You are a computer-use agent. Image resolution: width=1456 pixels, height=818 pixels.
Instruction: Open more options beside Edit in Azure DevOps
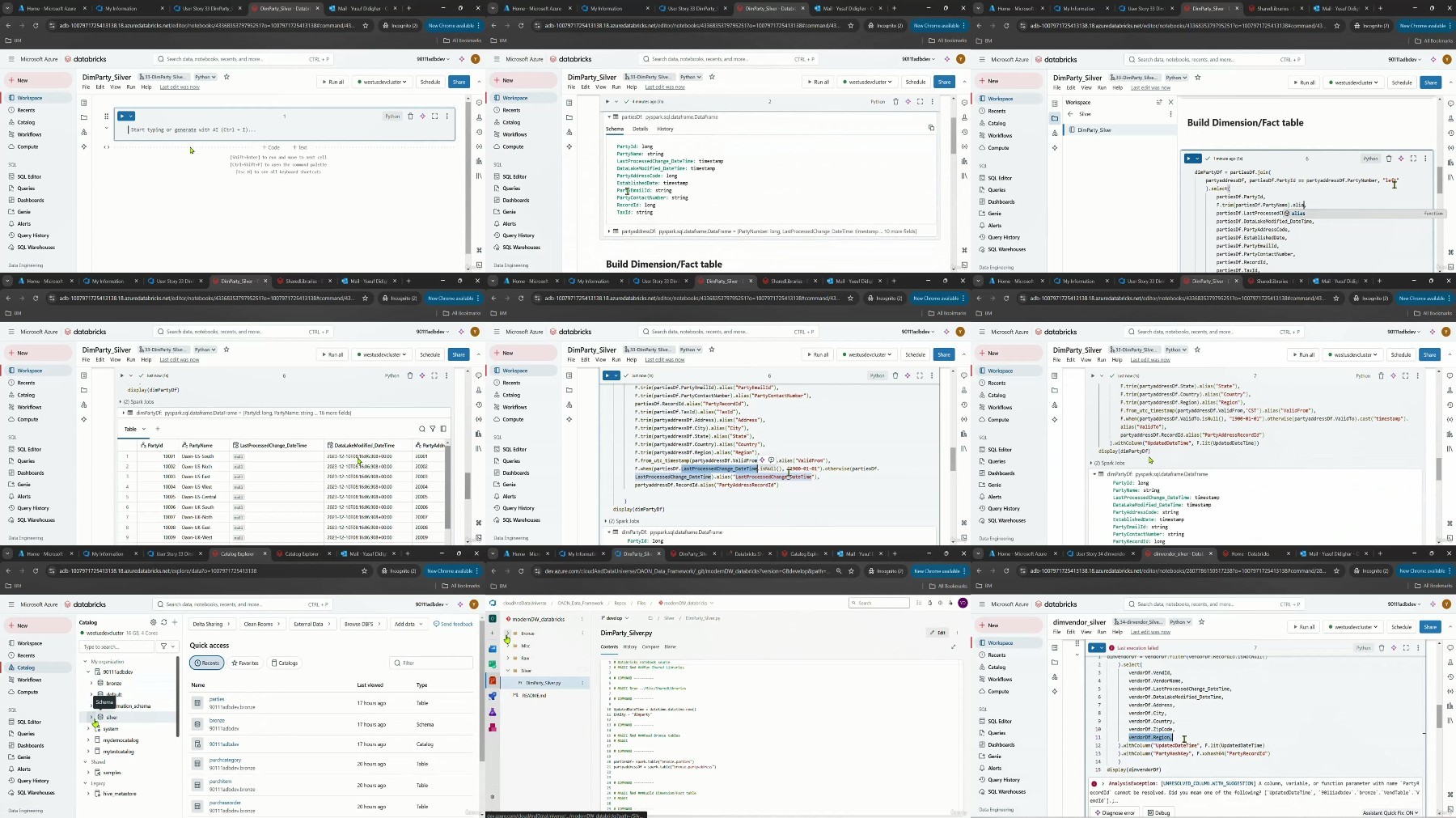point(957,633)
